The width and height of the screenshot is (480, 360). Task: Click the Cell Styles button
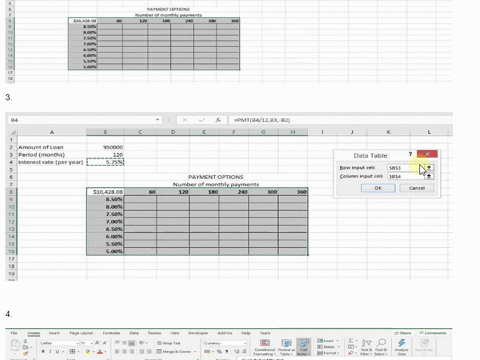click(303, 347)
